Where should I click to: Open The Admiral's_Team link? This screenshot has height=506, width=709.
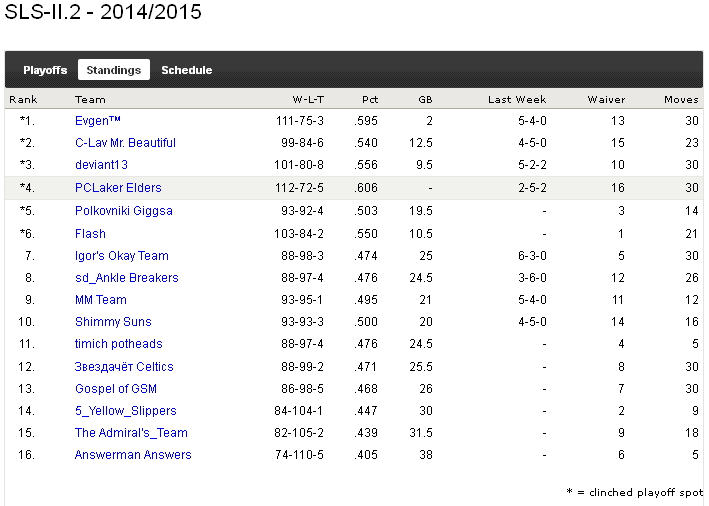coord(131,433)
